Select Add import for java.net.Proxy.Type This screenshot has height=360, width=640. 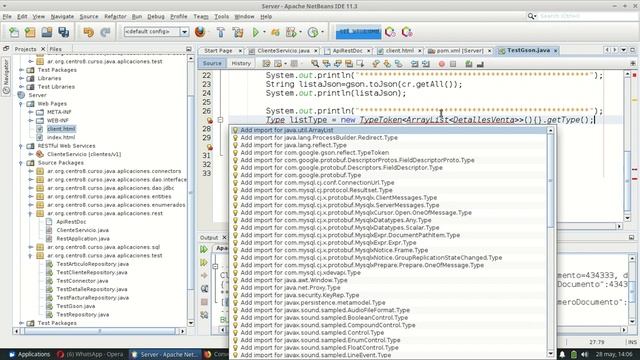pyautogui.click(x=389, y=288)
